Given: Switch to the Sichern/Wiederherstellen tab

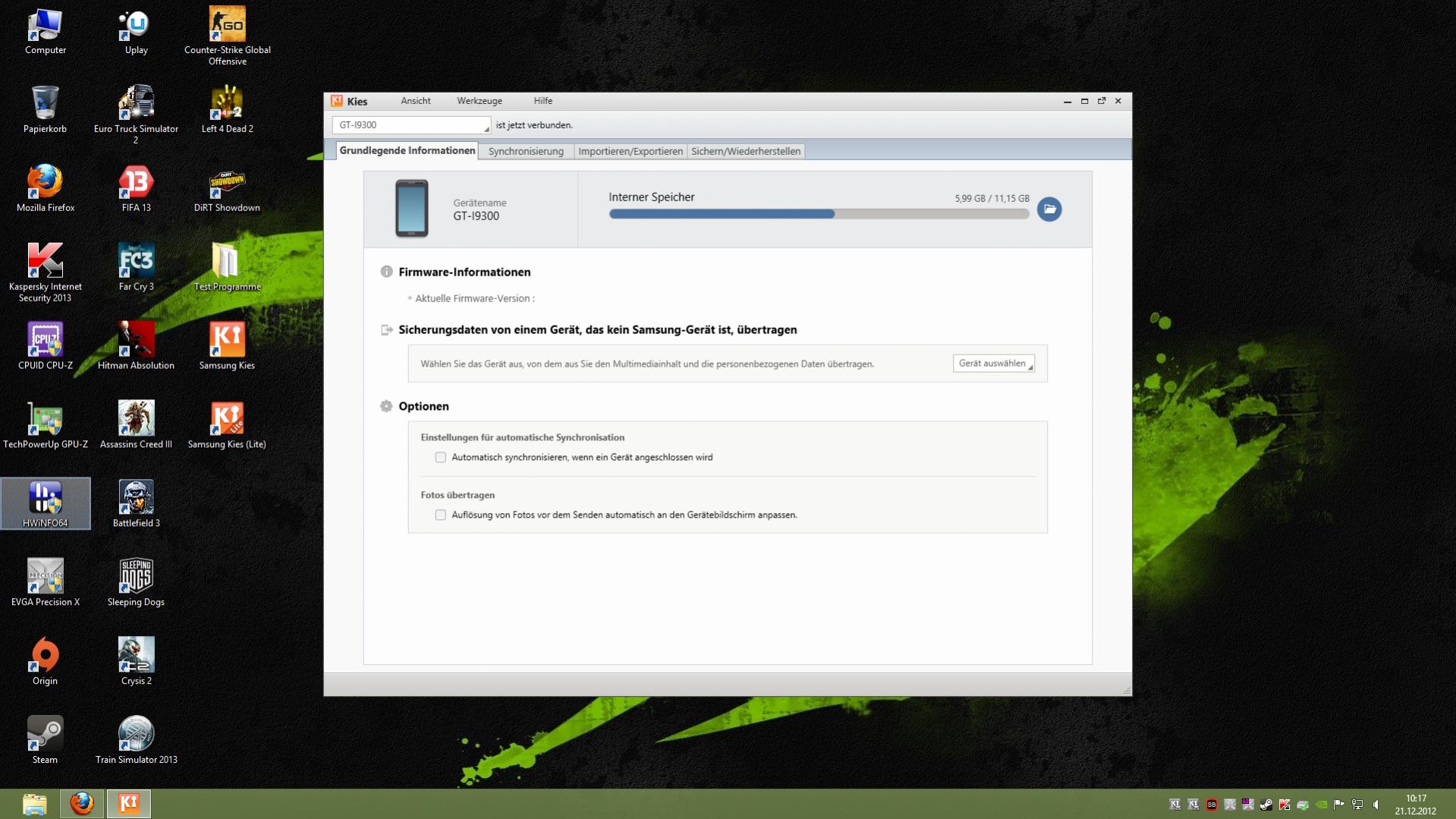Looking at the screenshot, I should [746, 151].
